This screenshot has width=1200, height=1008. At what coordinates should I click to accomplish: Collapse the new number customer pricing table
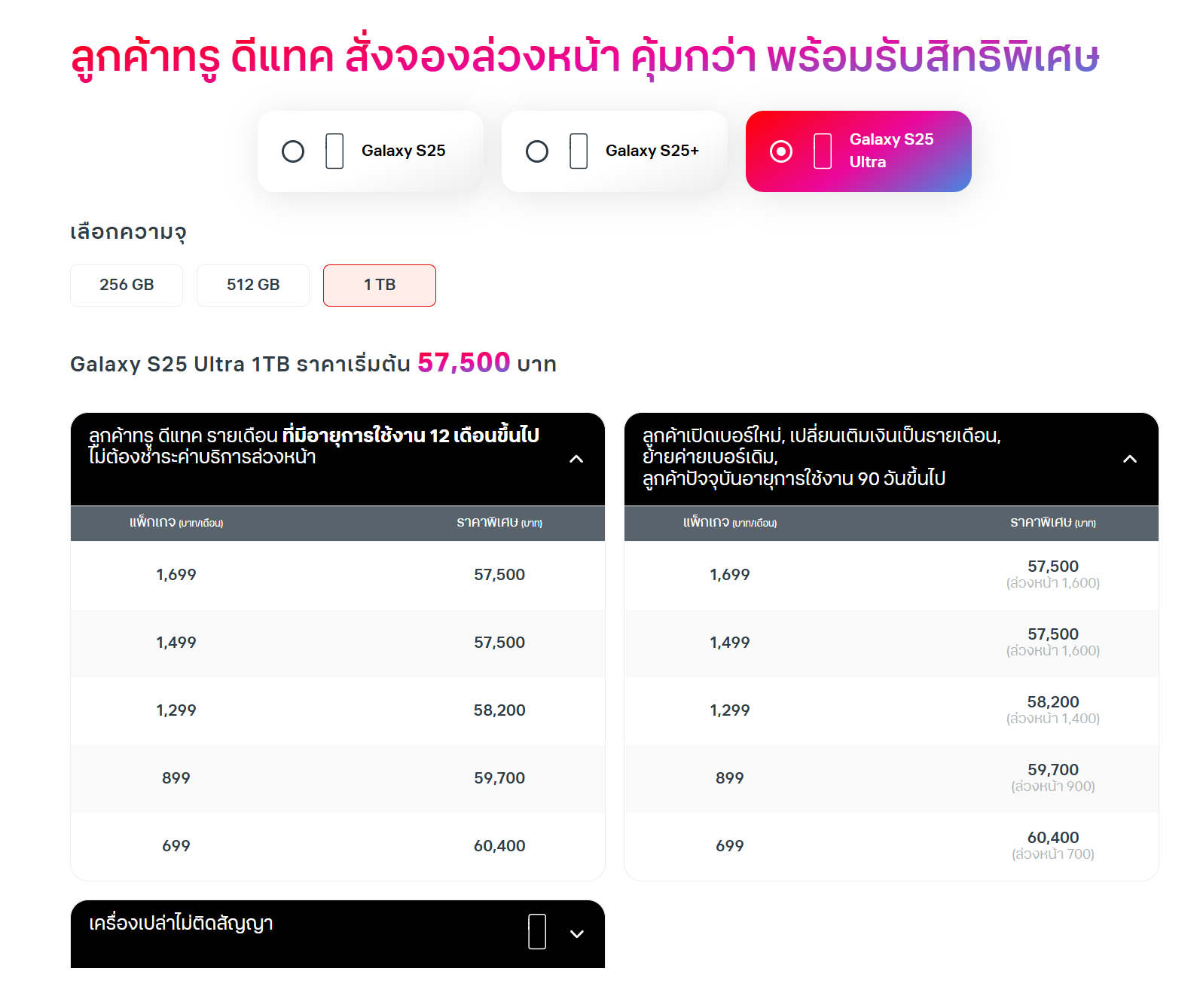click(1130, 459)
